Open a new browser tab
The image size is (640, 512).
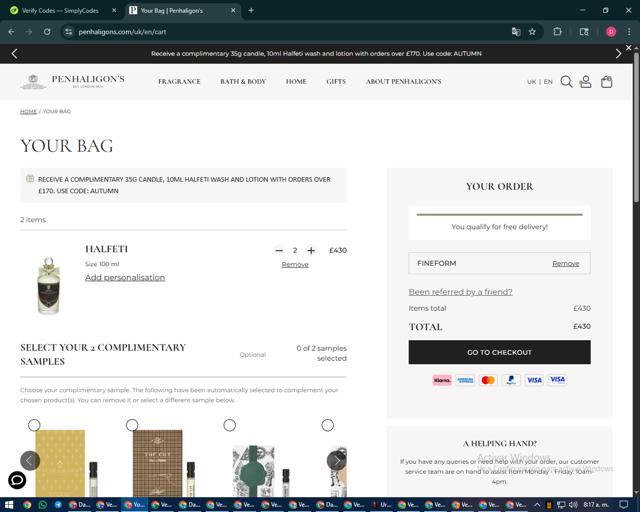pyautogui.click(x=251, y=10)
